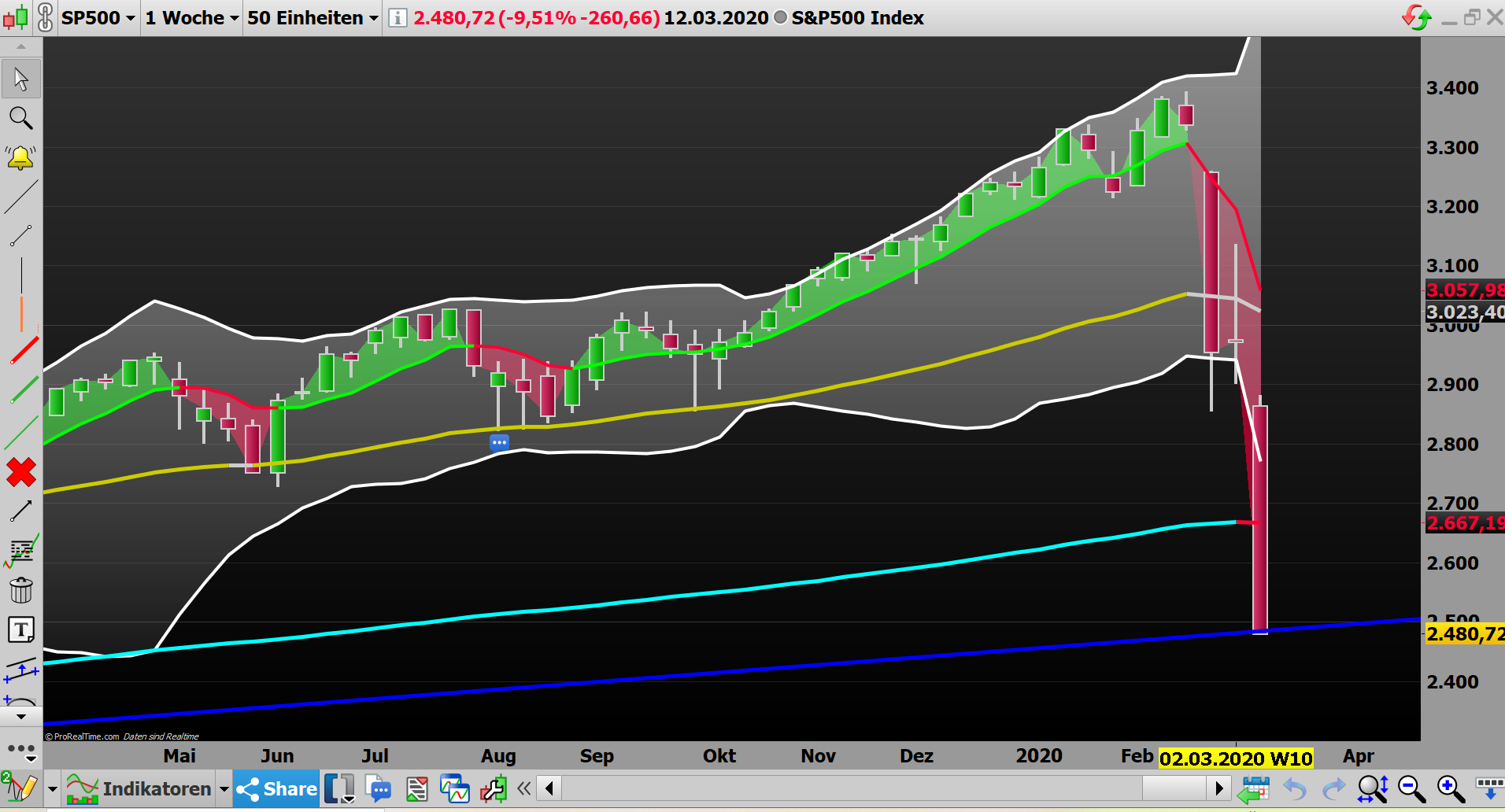This screenshot has height=812, width=1505.
Task: Activate the magnifier zoom tool
Action: (x=21, y=118)
